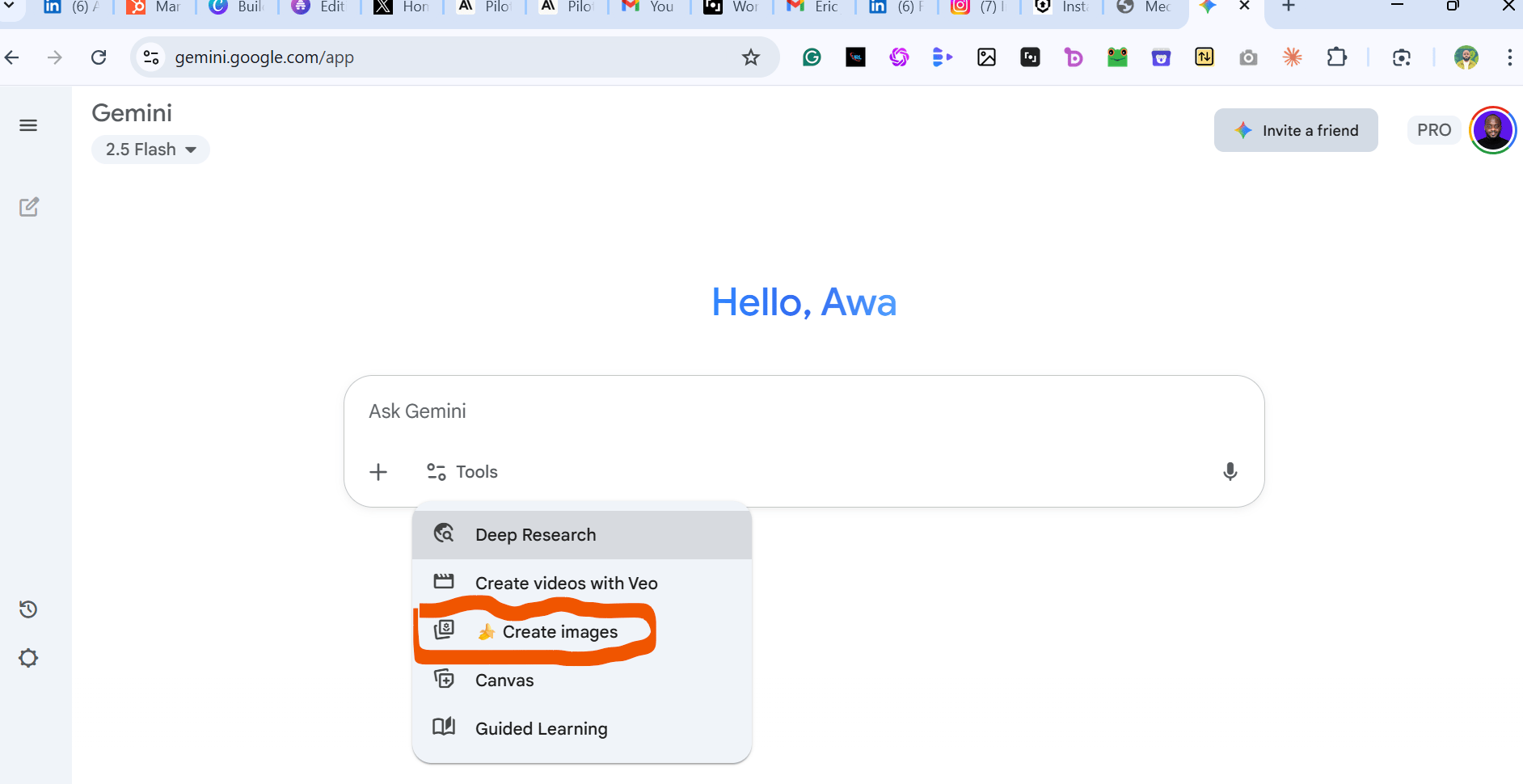
Task: Click the Tools button in prompt box
Action: 462,472
